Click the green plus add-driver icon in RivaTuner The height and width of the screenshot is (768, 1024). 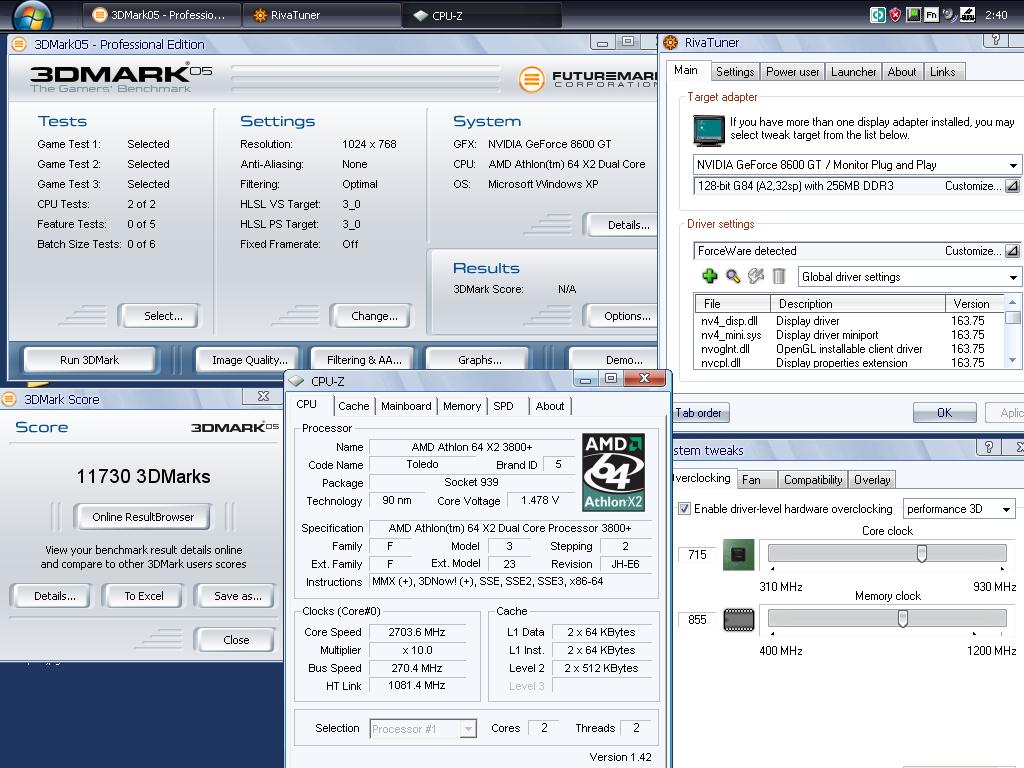pos(710,276)
